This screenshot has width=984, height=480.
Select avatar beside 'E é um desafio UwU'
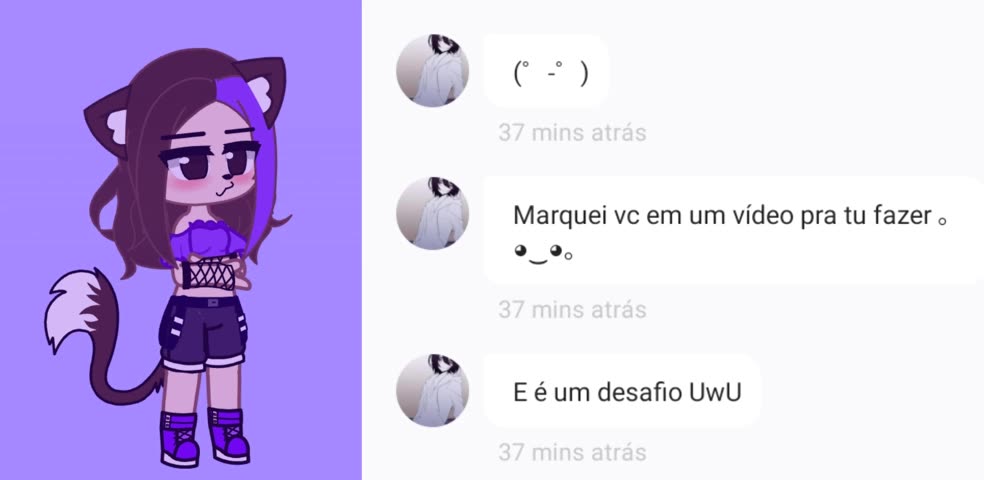[x=432, y=390]
